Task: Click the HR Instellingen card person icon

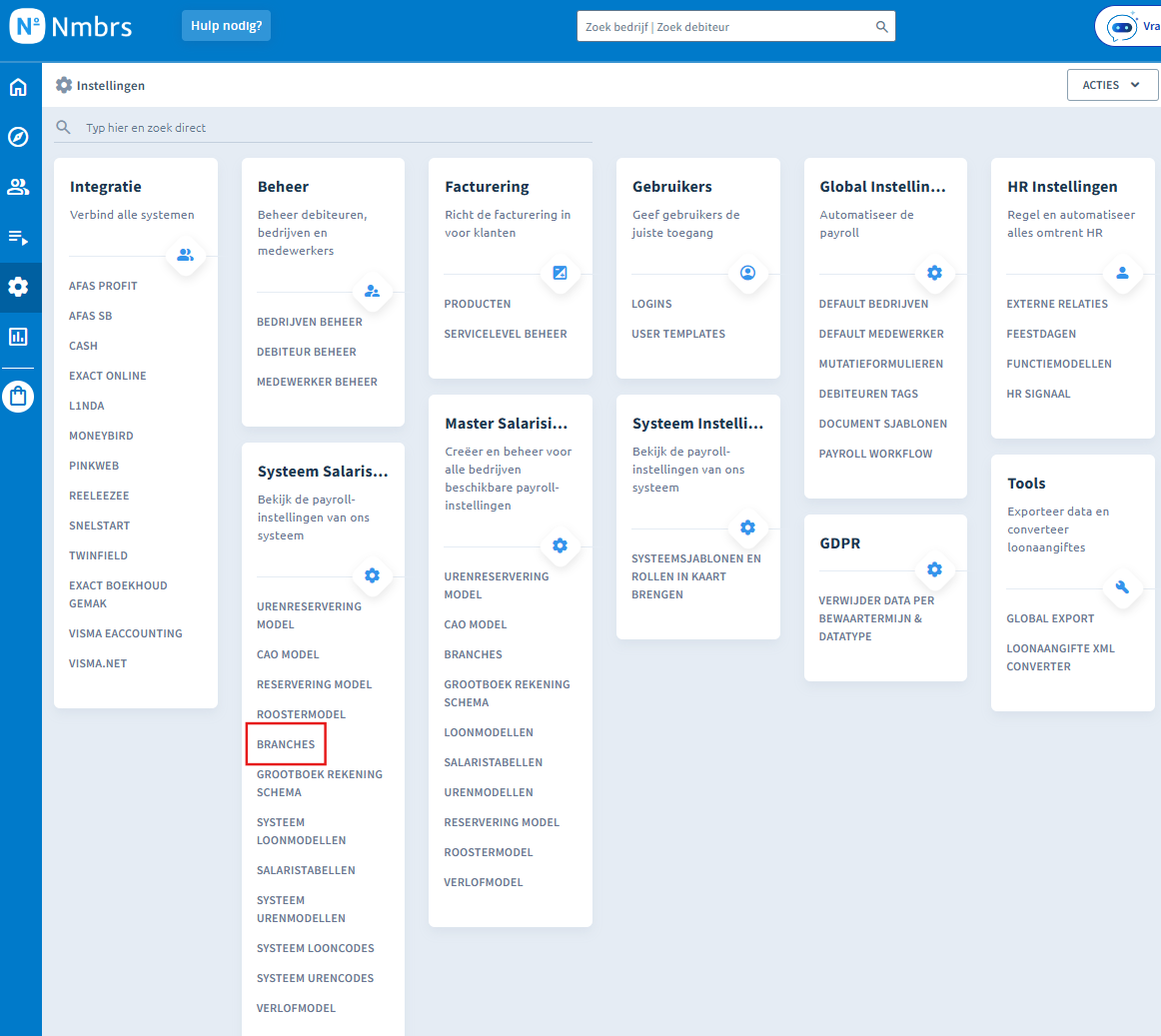Action: pos(1122,273)
